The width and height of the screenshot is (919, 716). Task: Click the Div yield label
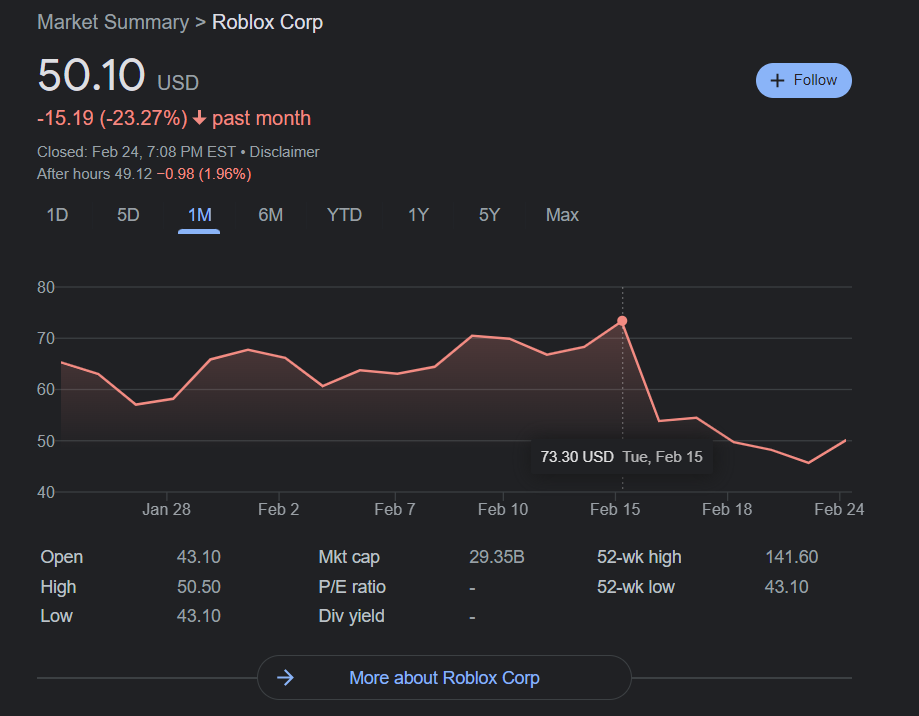point(352,616)
